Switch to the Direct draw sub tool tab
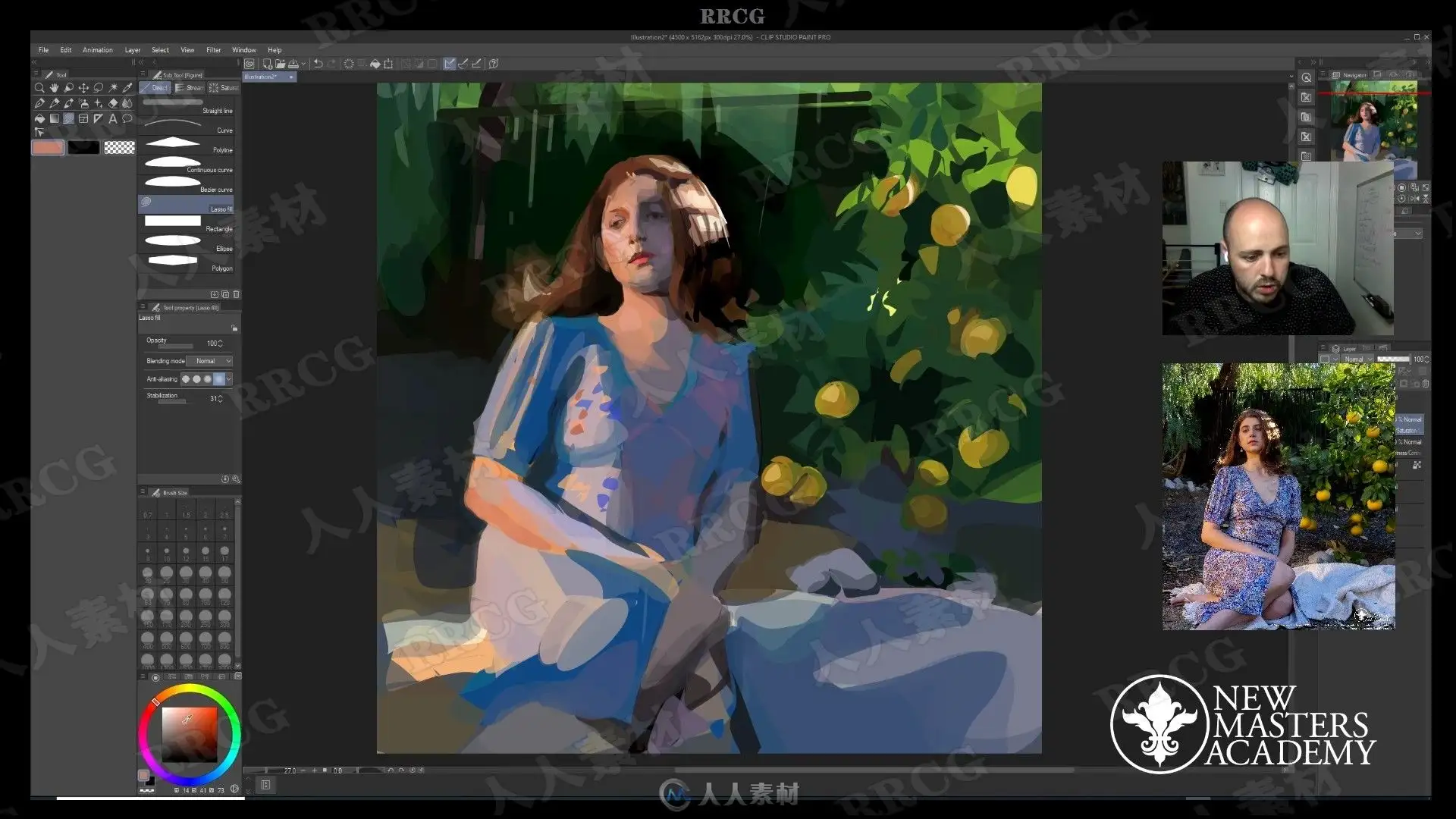This screenshot has width=1456, height=819. tap(155, 88)
